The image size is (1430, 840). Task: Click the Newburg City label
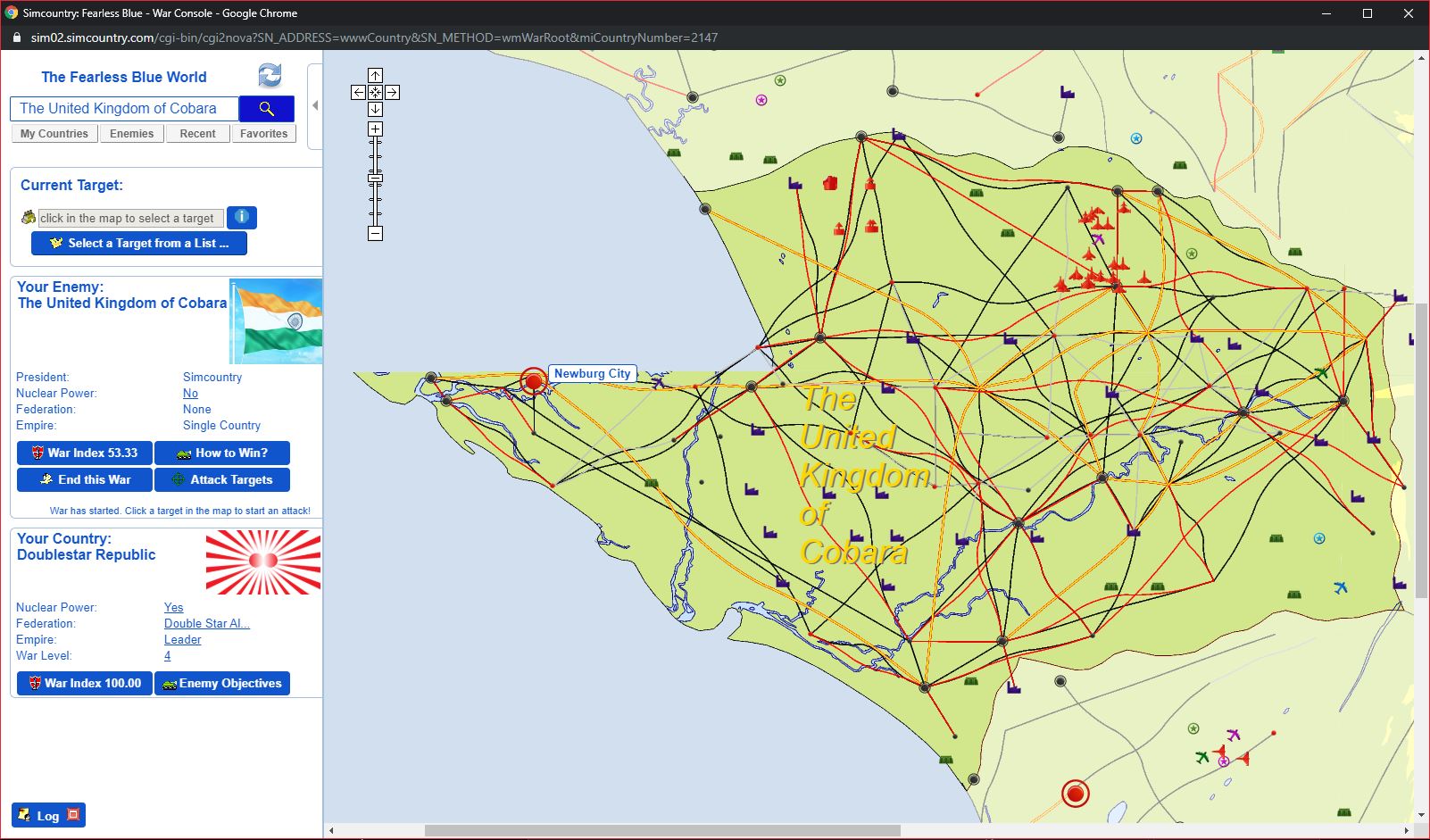click(593, 374)
